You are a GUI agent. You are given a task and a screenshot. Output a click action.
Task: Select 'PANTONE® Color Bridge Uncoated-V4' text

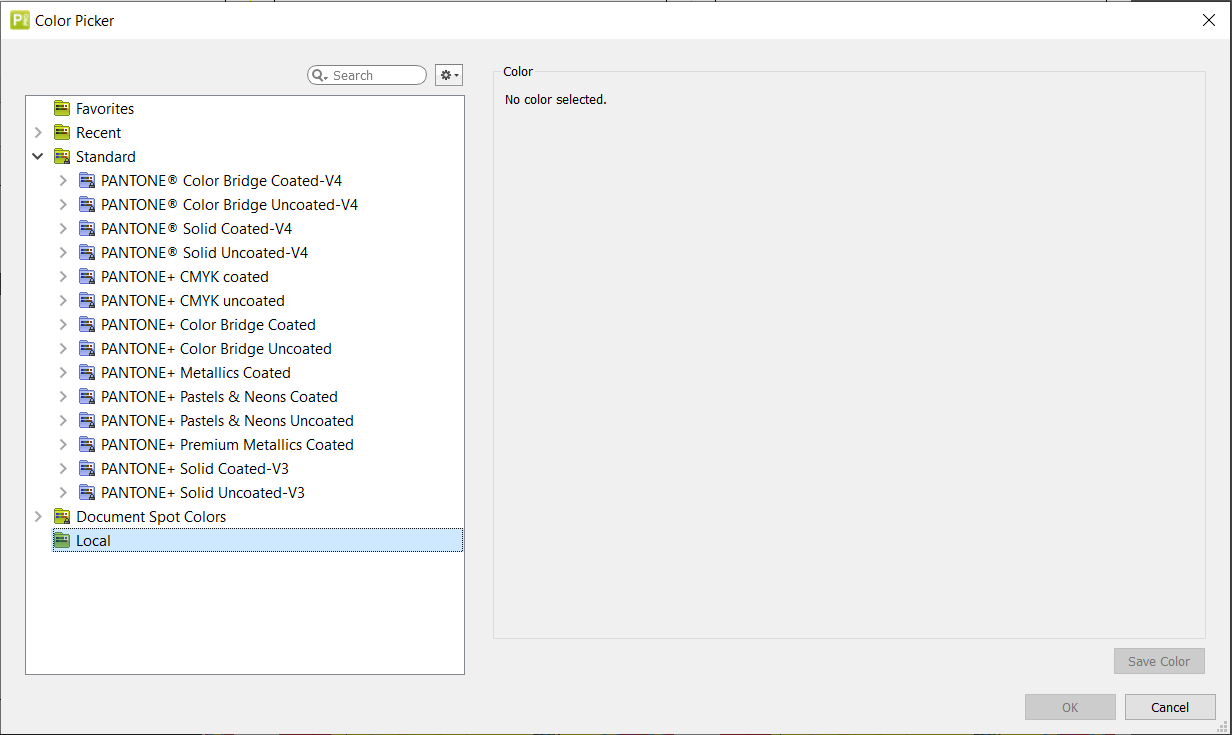coord(230,205)
